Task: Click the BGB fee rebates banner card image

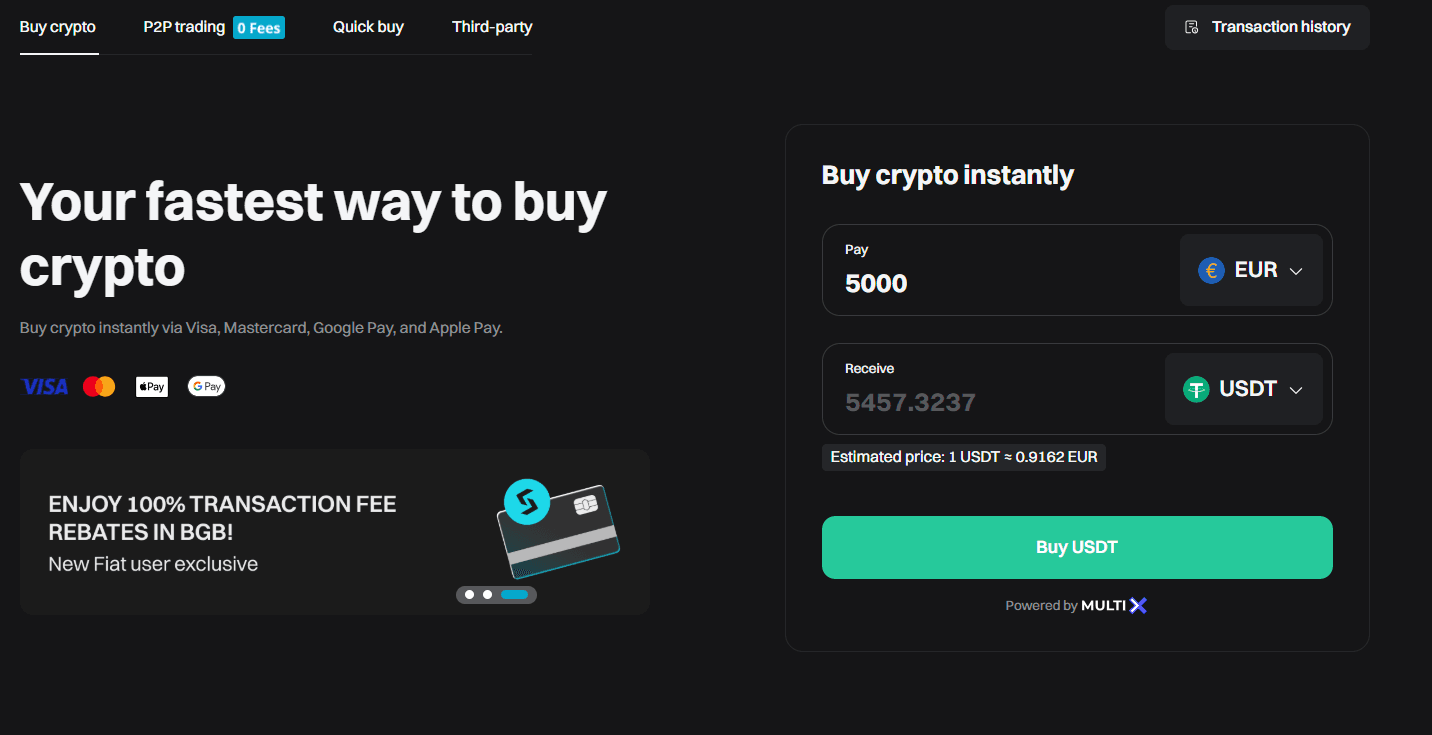Action: click(558, 530)
